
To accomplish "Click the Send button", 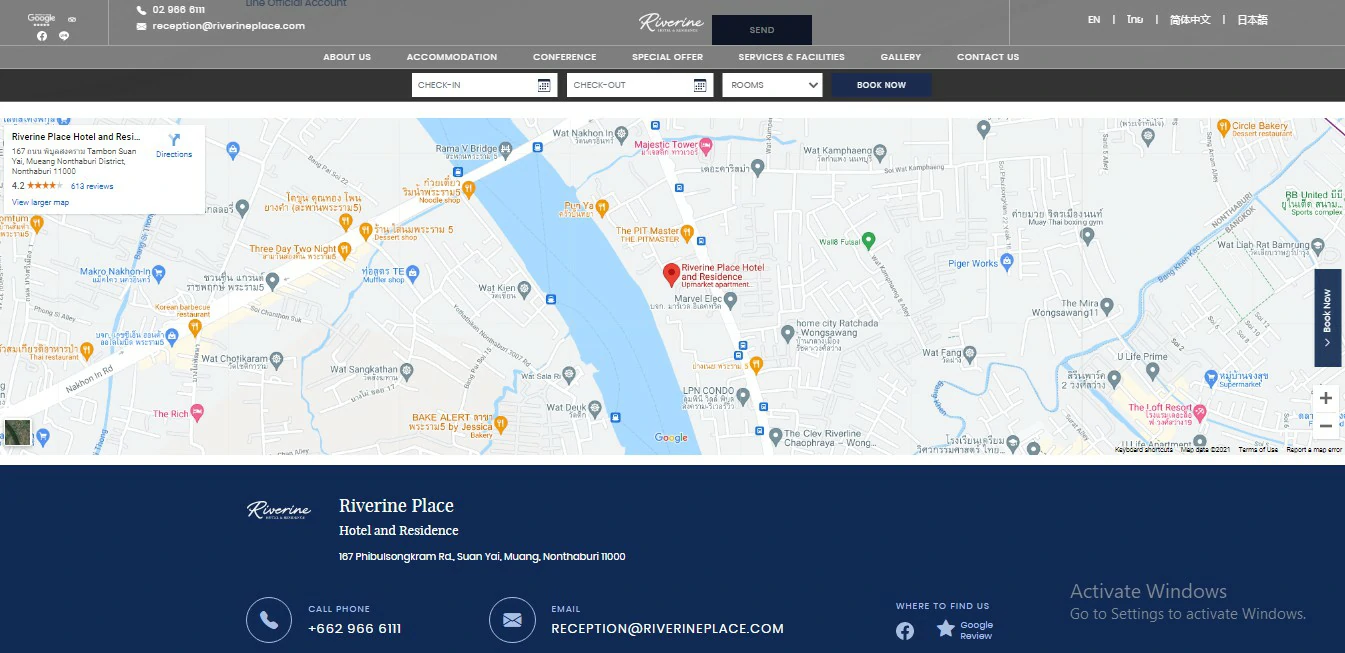I will coord(762,30).
